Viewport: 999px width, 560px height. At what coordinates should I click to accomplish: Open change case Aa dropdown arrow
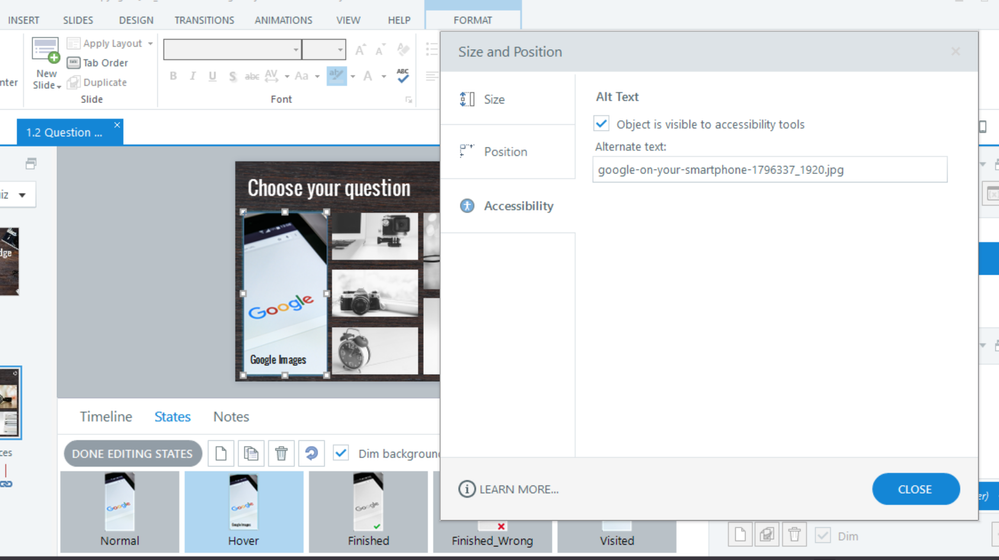point(317,76)
